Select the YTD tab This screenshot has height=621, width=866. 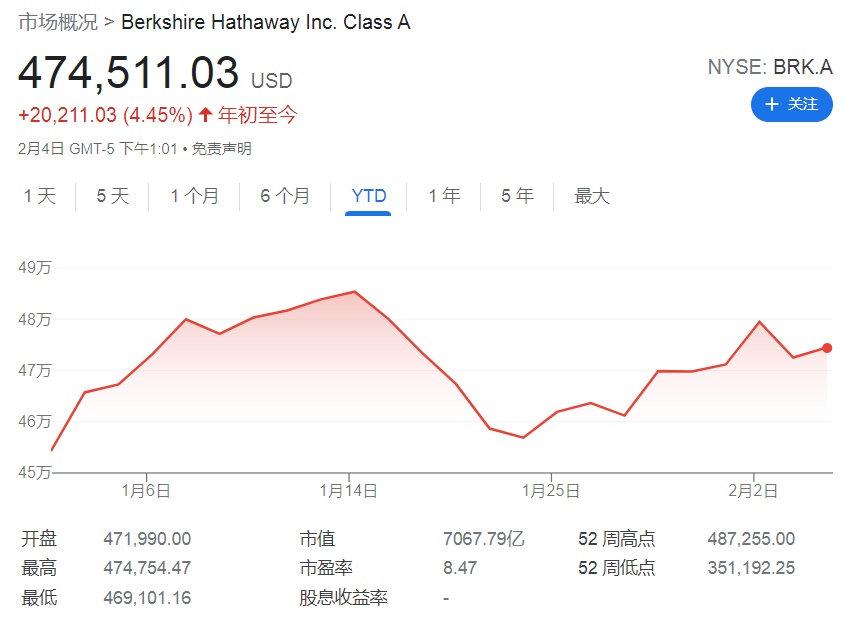368,196
